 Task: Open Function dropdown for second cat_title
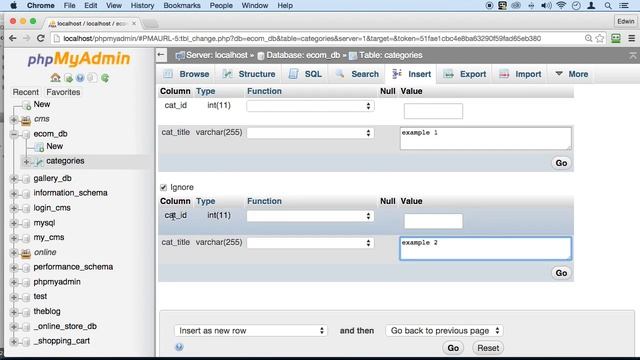pos(310,243)
